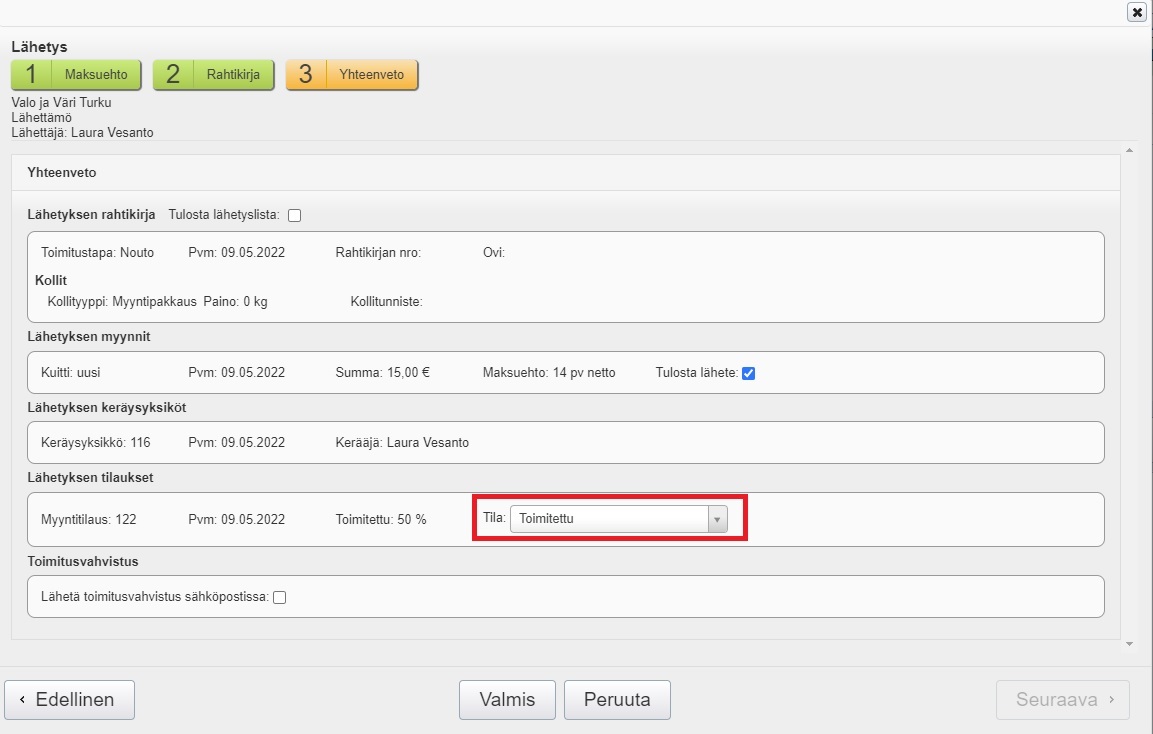The height and width of the screenshot is (734, 1153).
Task: Click the Yhteenveto panel header
Action: tap(62, 172)
